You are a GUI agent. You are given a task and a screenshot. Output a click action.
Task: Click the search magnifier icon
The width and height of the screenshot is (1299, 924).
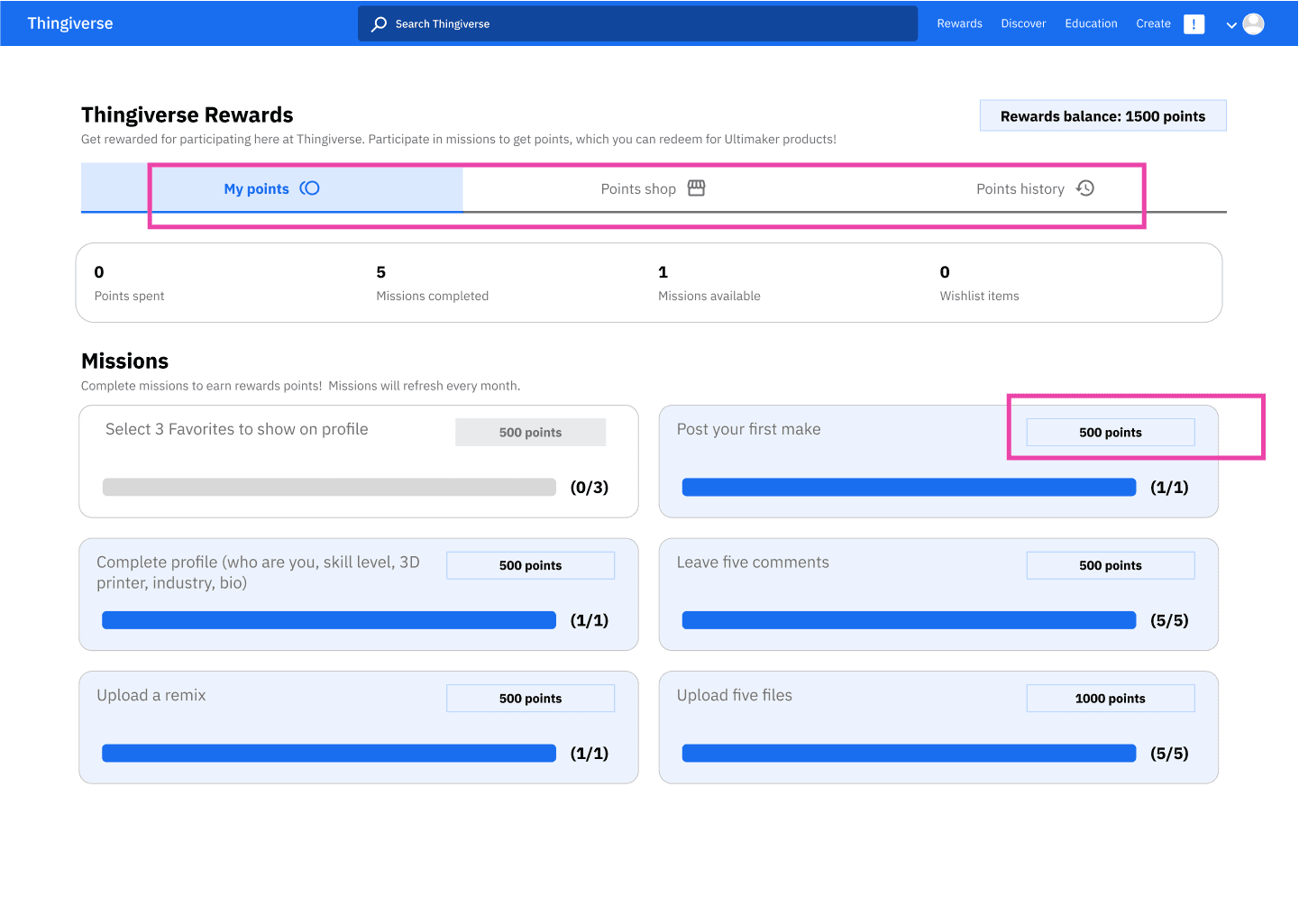click(380, 23)
